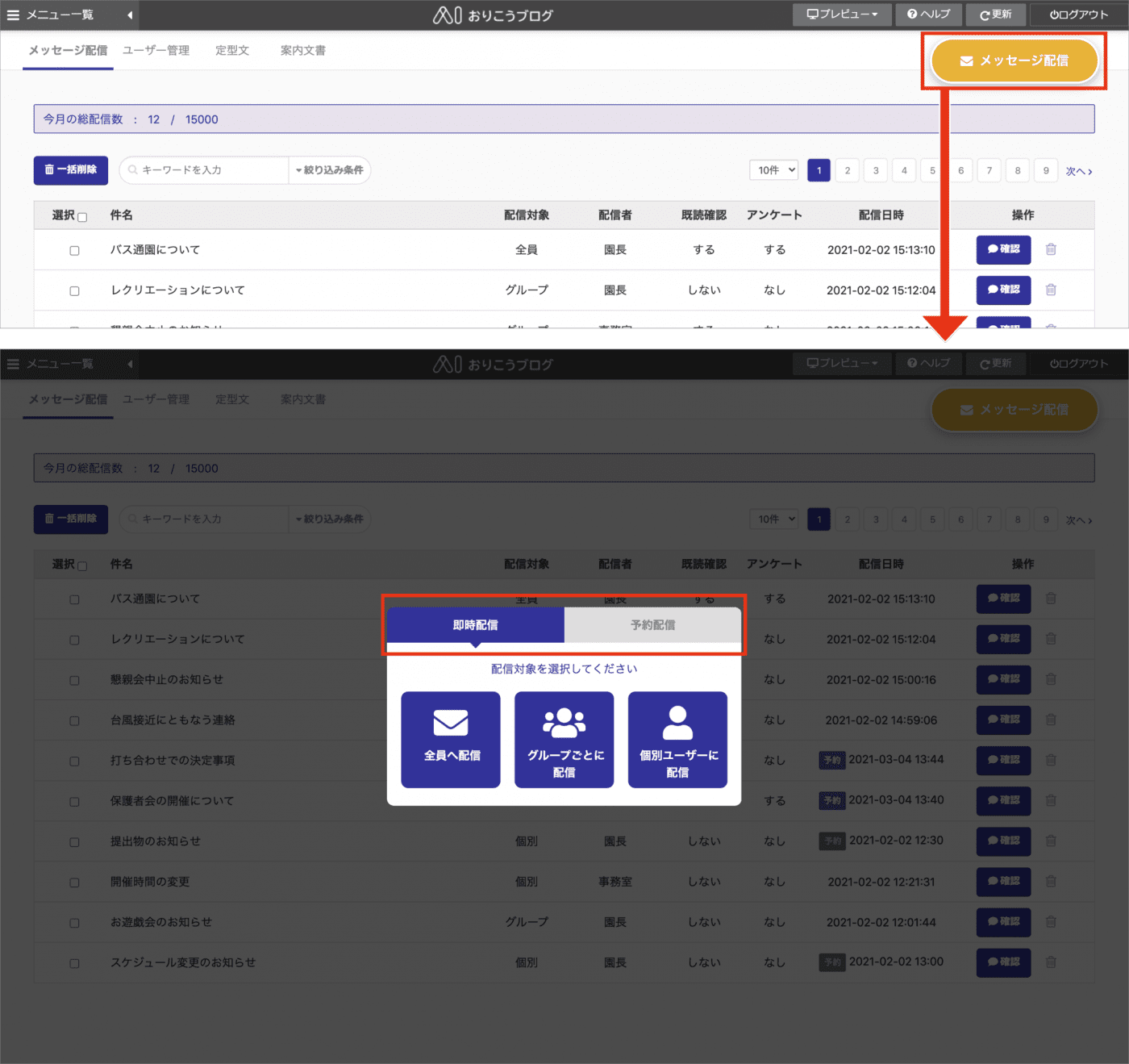The width and height of the screenshot is (1129, 1064).
Task: Click the おりこうブログ logo in the bright top screen
Action: 493,15
